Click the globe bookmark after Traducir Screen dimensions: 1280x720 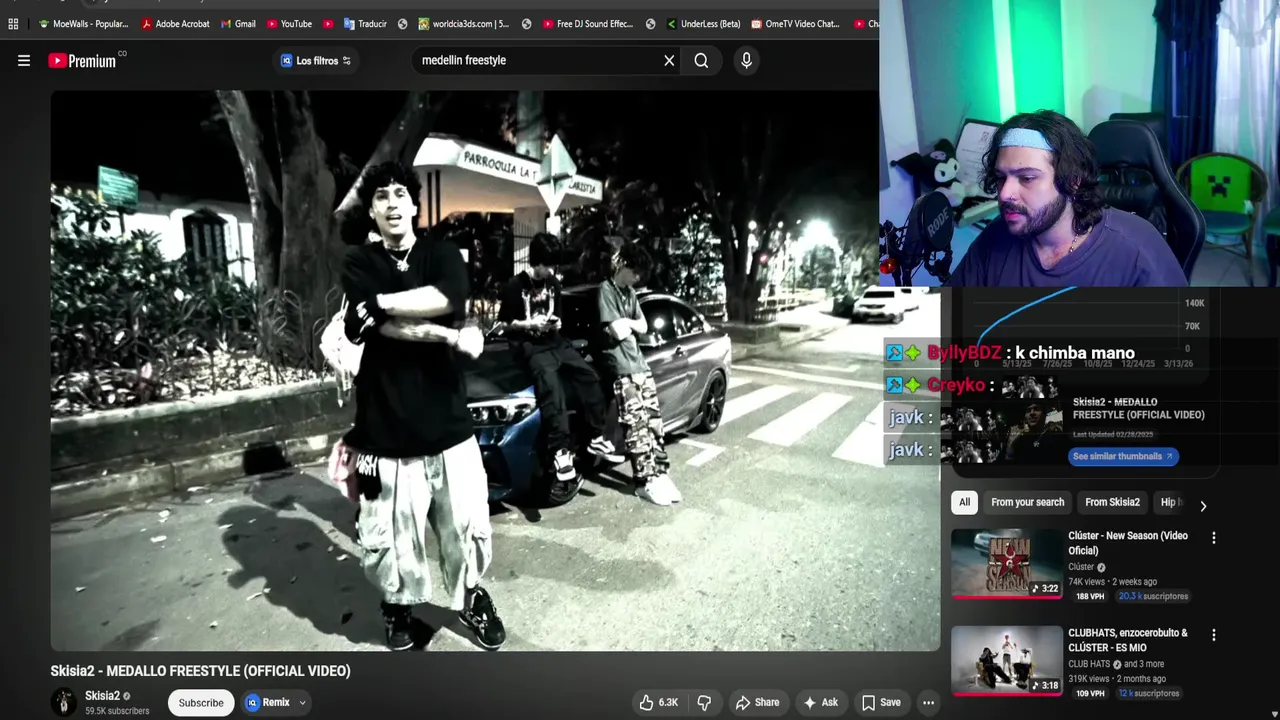pos(402,24)
